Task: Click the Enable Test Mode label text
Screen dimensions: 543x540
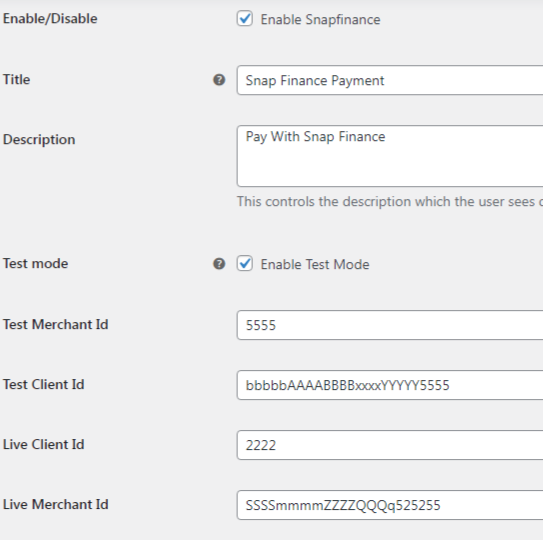Action: (315, 264)
